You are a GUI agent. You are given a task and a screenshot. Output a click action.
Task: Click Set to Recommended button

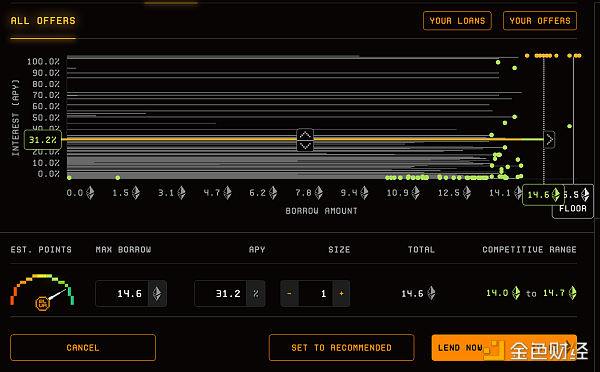point(341,348)
